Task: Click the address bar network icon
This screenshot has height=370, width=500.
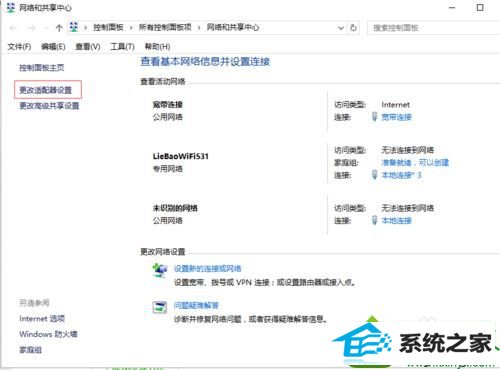Action: (74, 27)
